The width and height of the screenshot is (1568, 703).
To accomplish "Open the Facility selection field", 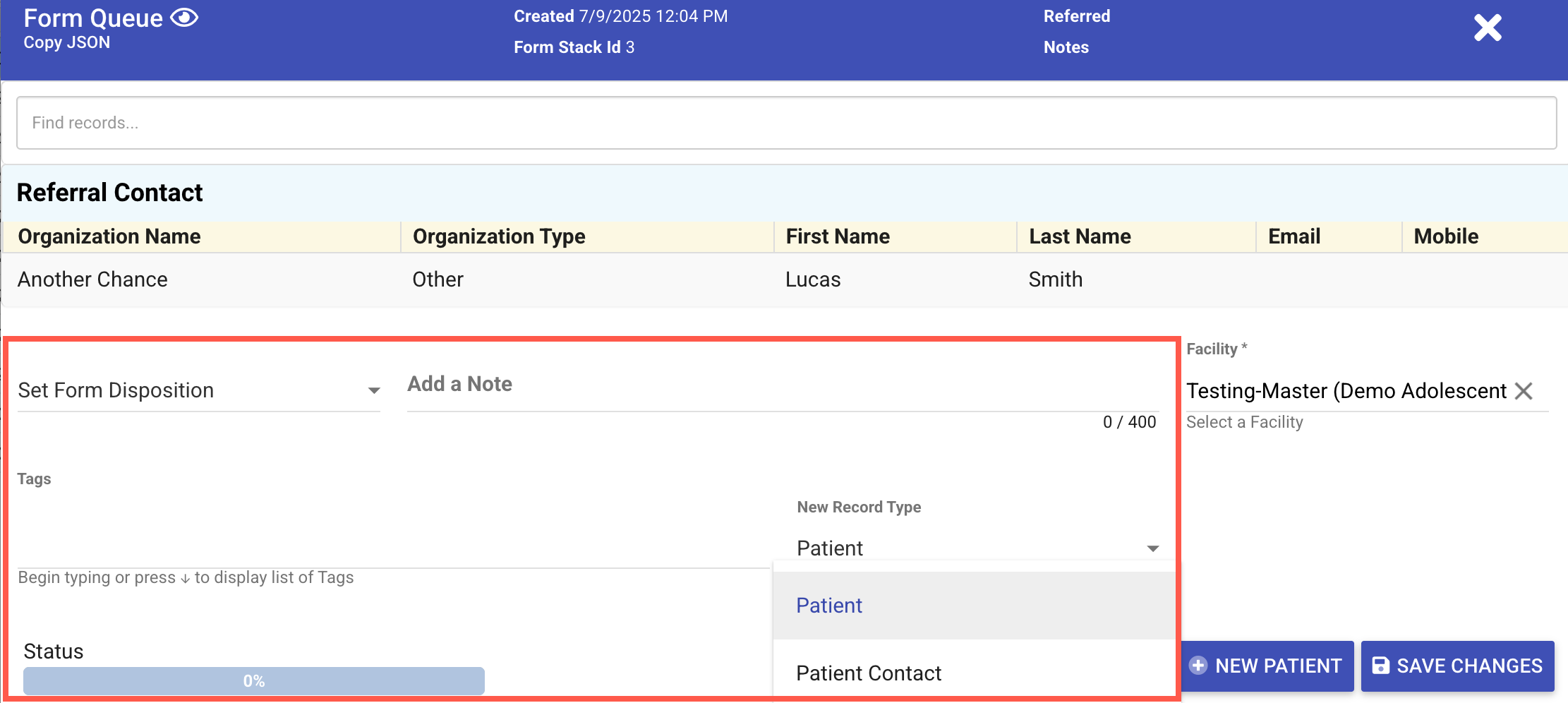I will (x=1345, y=391).
